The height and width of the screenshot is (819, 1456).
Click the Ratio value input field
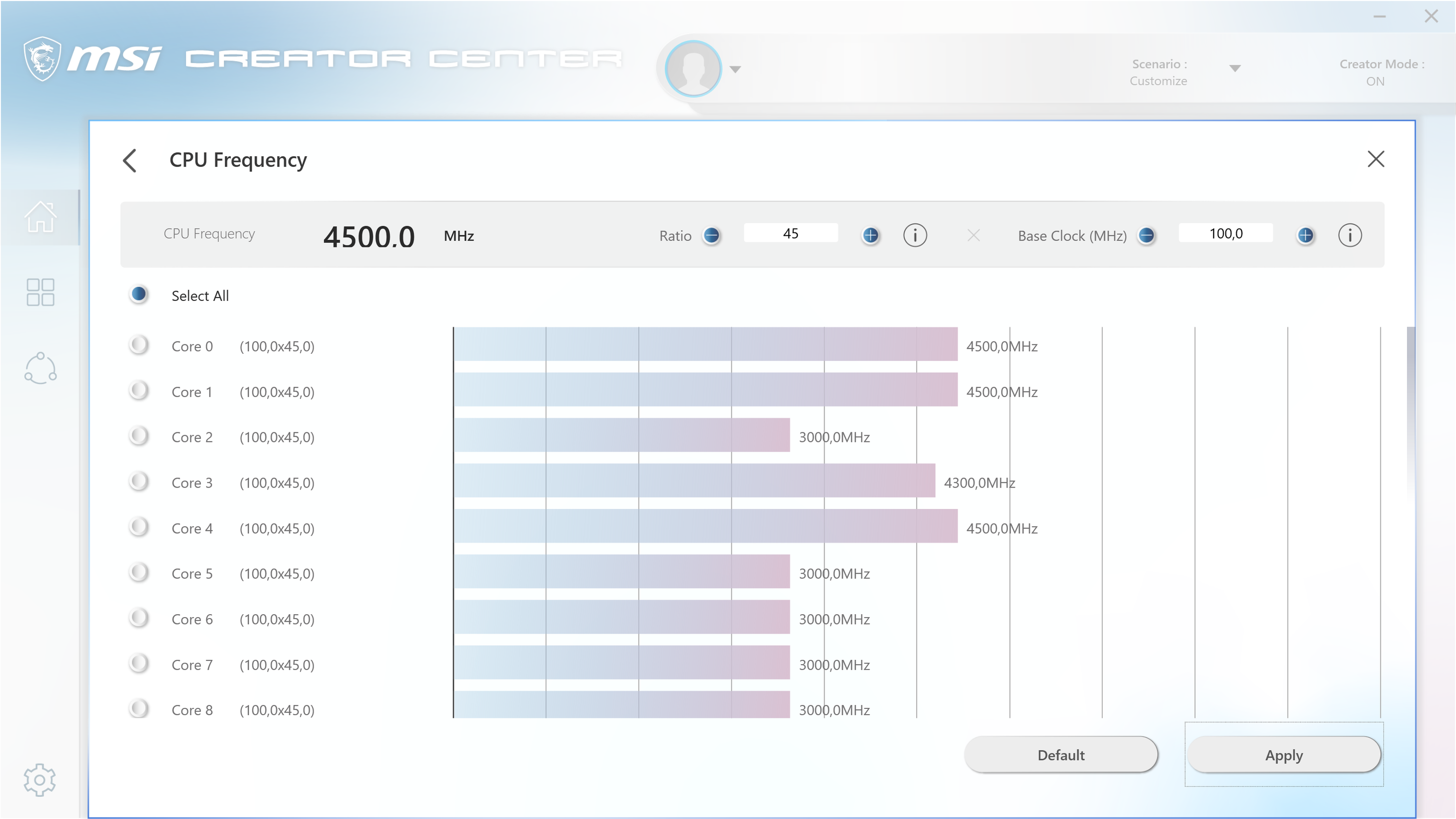tap(790, 233)
